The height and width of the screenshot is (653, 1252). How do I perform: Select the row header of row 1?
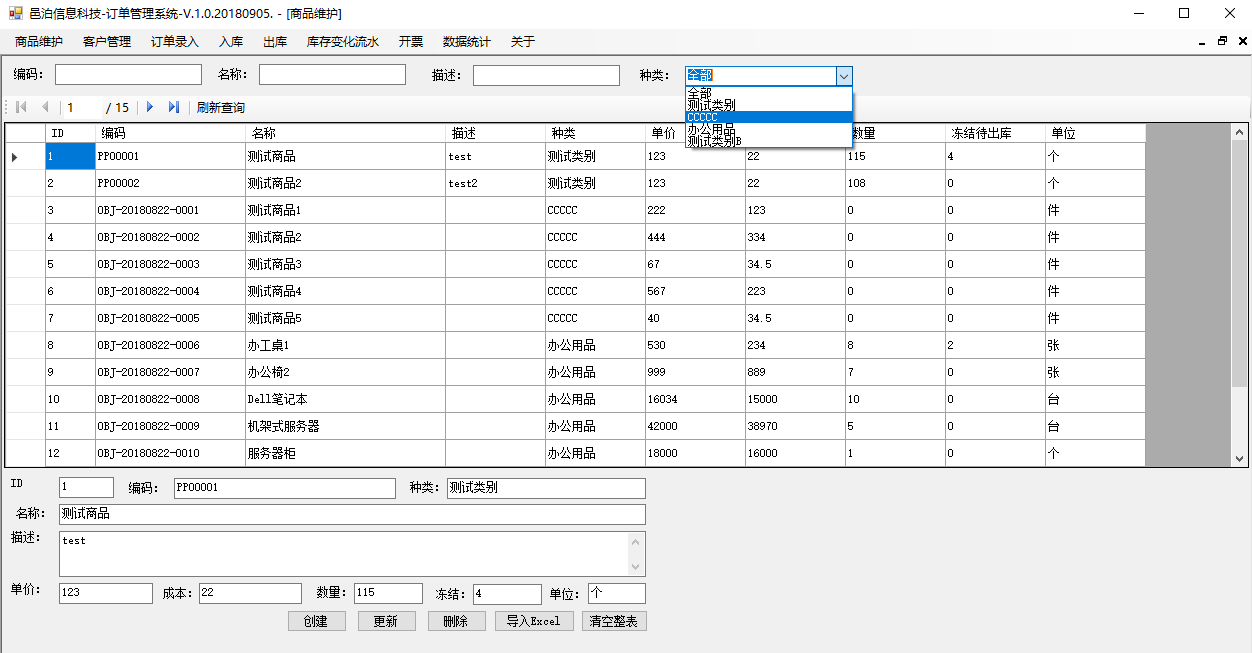pyautogui.click(x=25, y=156)
